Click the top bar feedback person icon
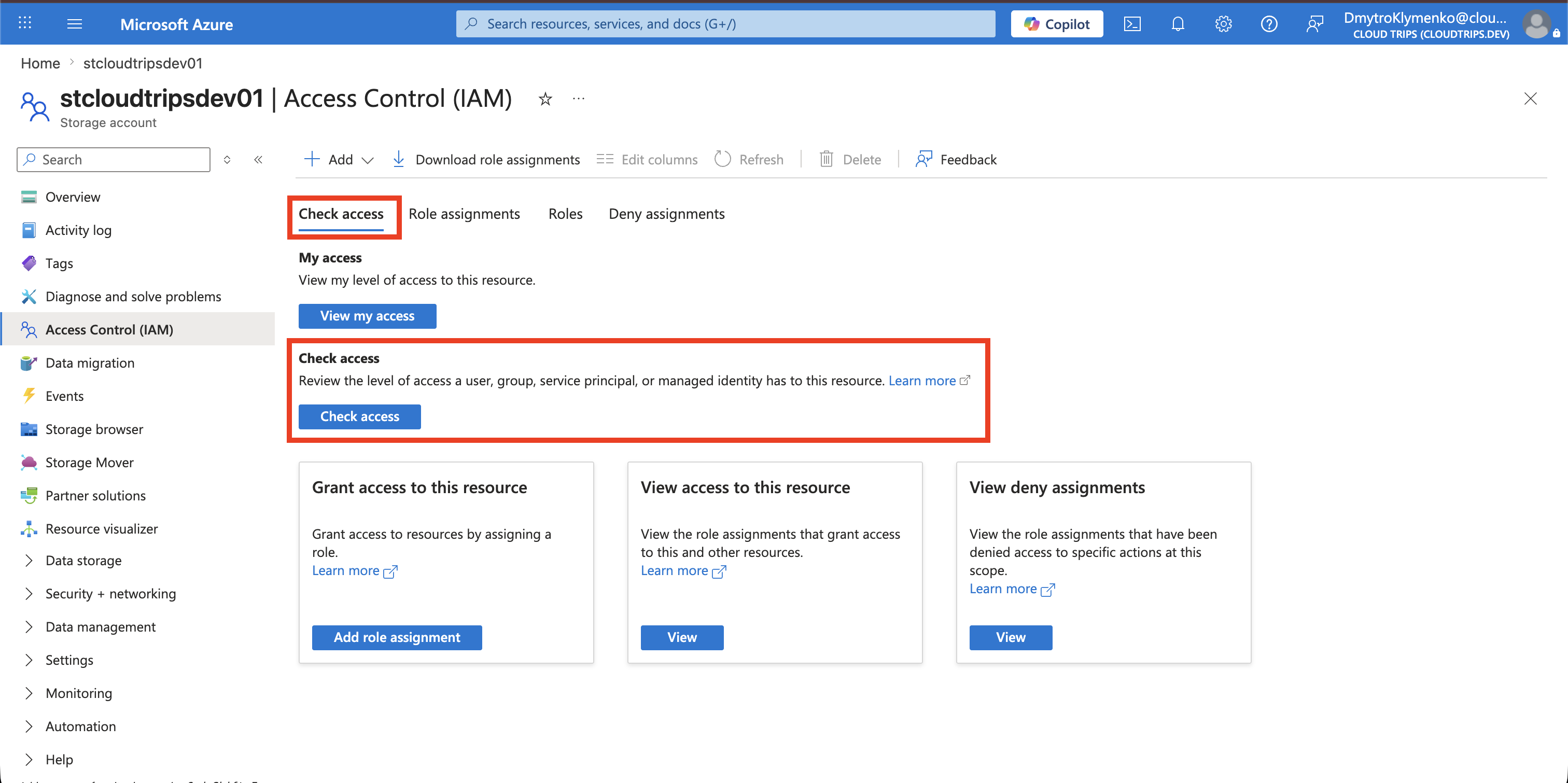1568x783 pixels. 1315,24
